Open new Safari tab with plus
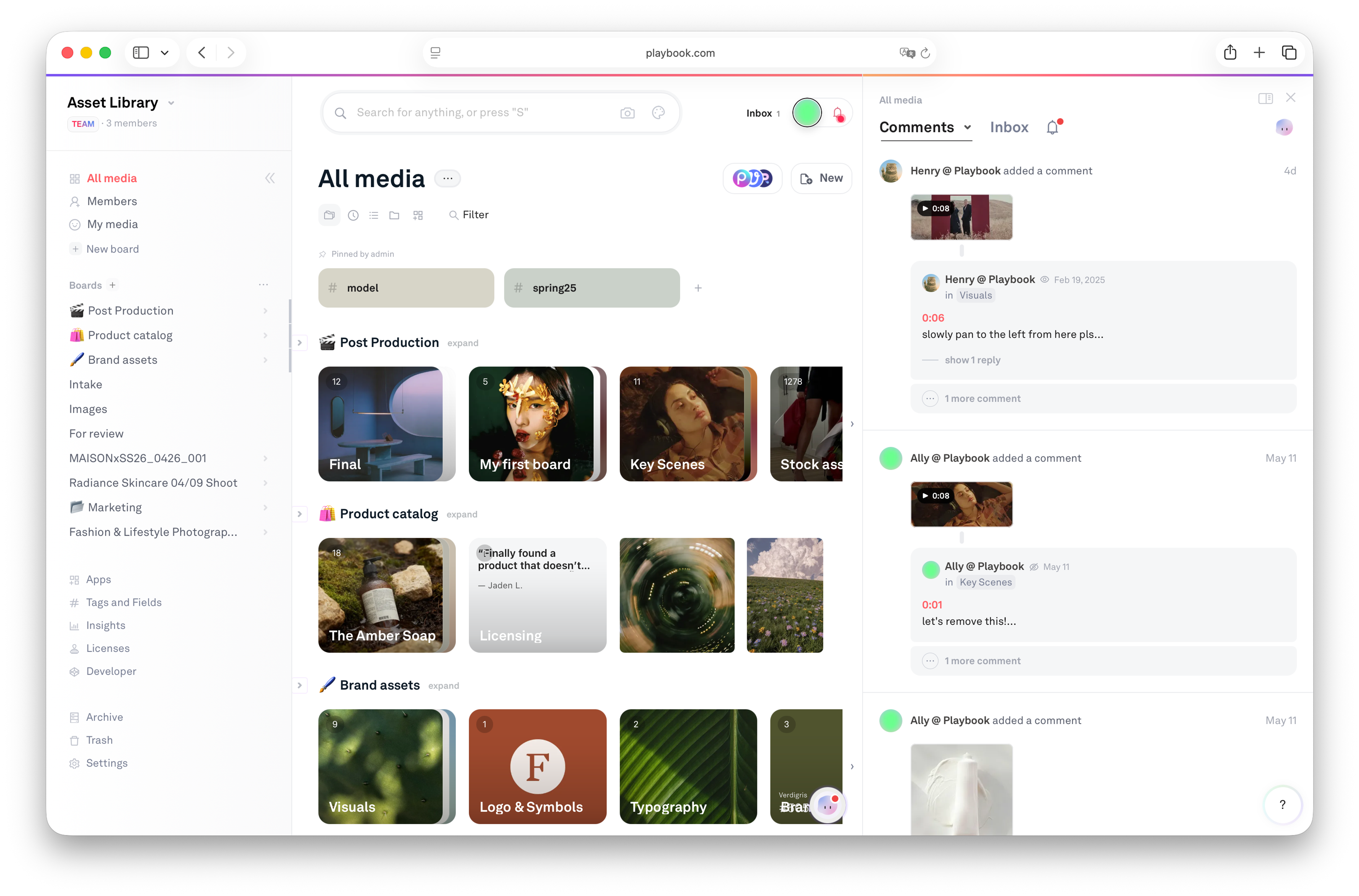The image size is (1359, 896). click(1259, 53)
